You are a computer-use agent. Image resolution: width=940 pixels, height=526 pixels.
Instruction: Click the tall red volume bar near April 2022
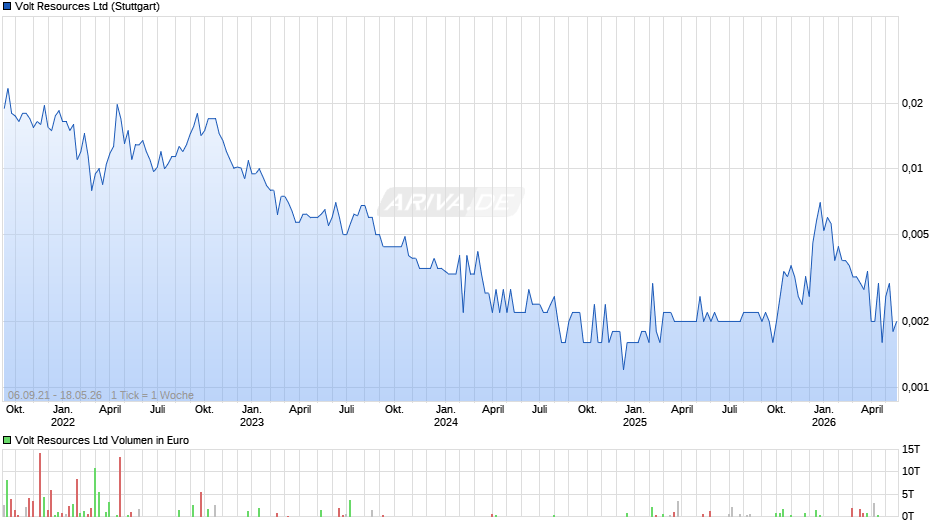pos(120,486)
